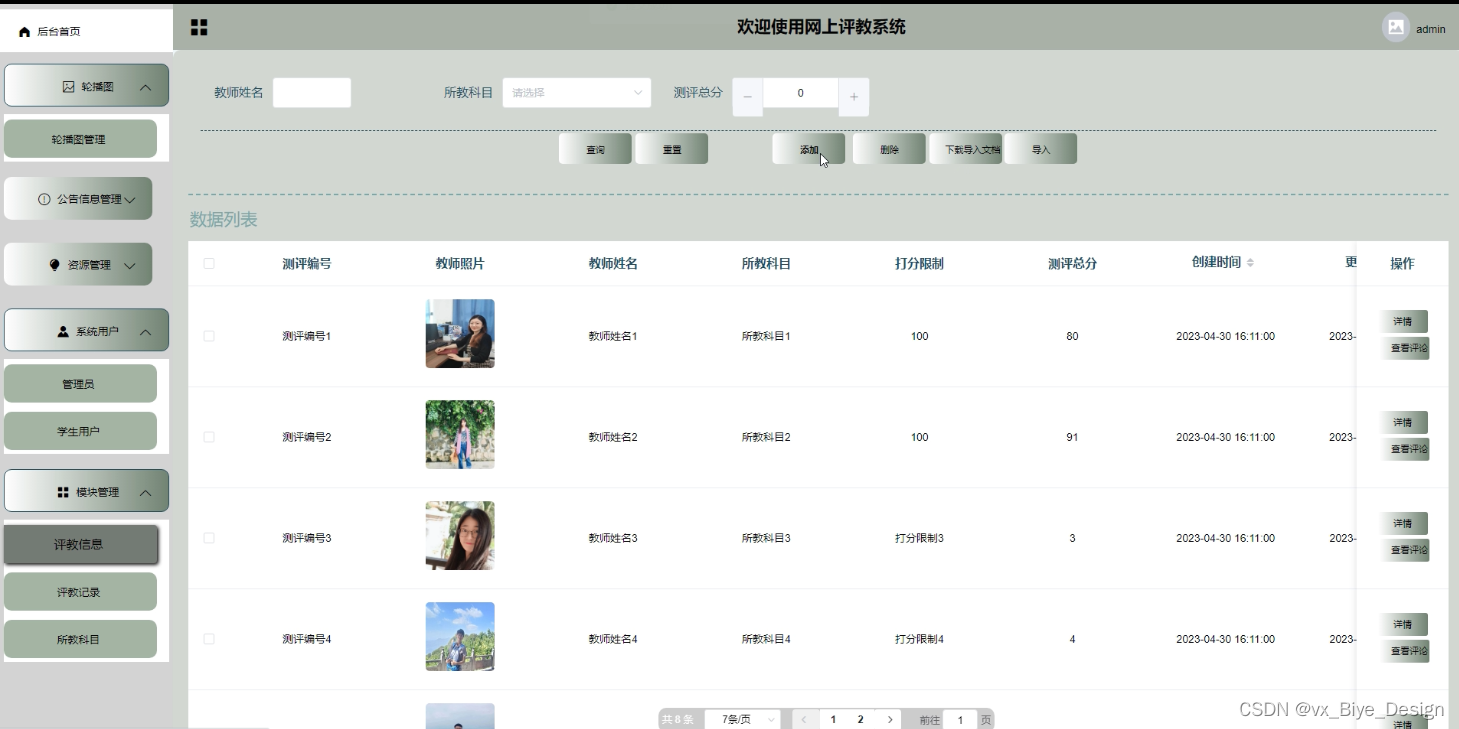Screen dimensions: 1459x729
Task: Toggle the select-all checkbox in table header
Action: click(209, 264)
